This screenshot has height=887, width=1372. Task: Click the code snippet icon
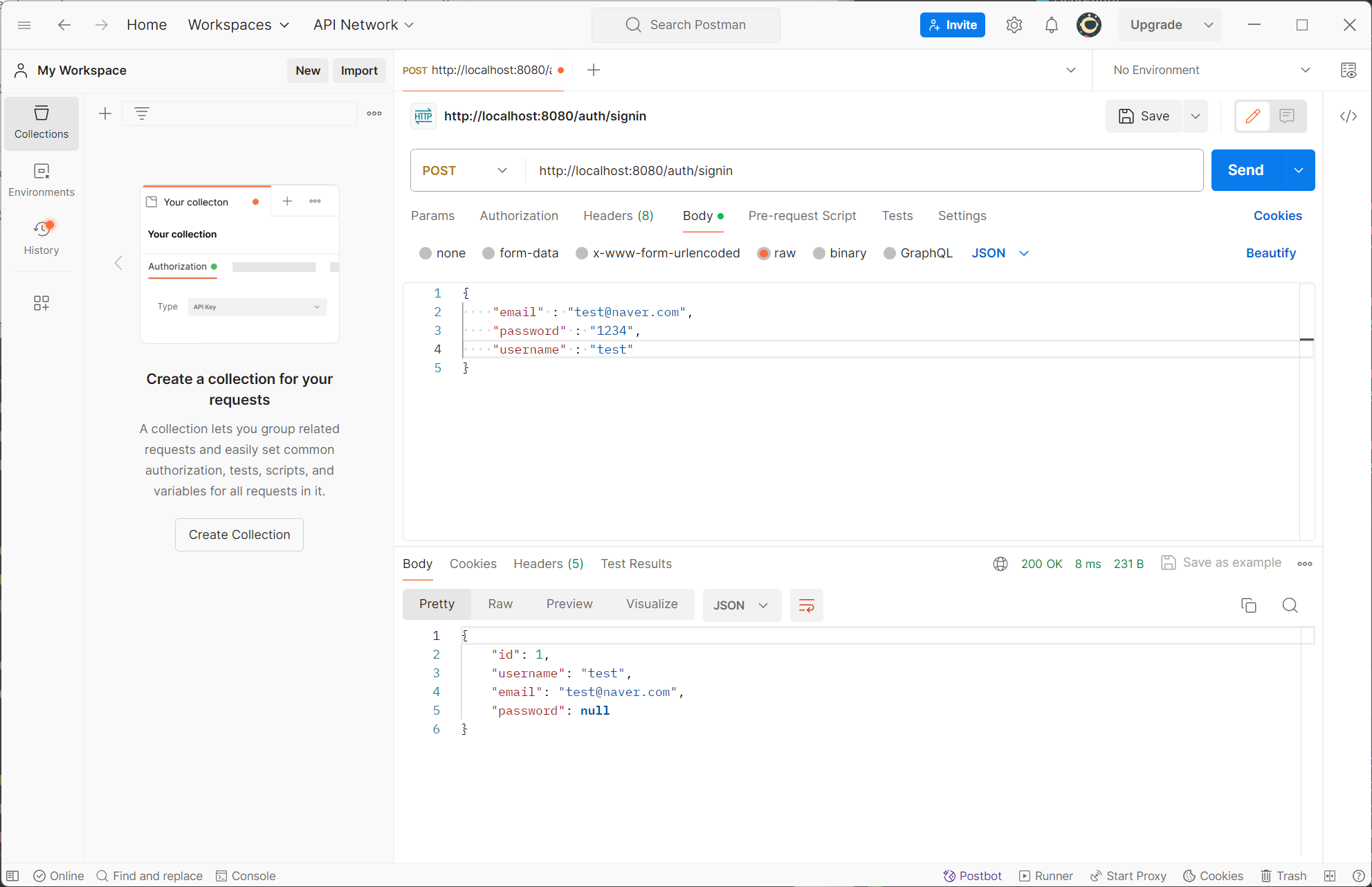point(1348,116)
